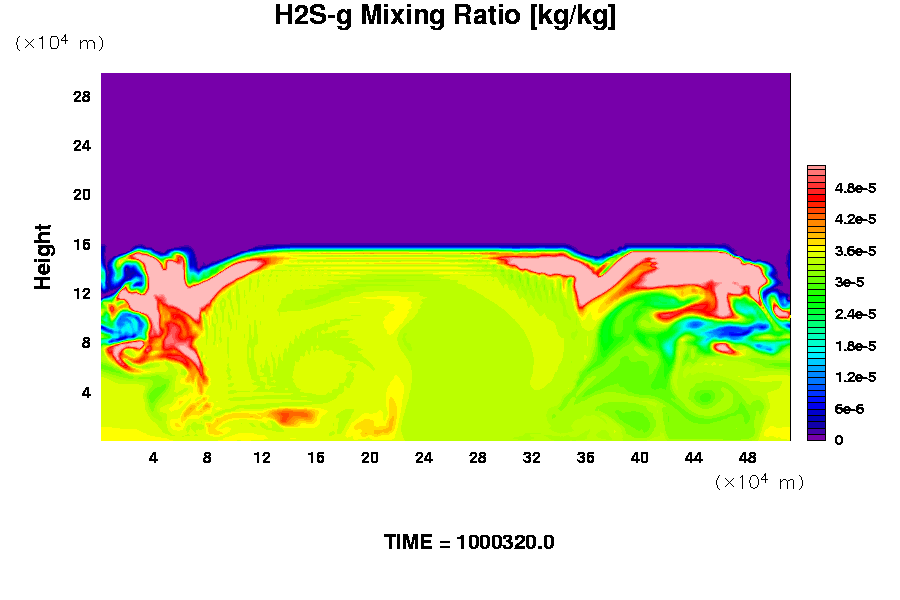Screen dimensions: 900x600
Task: Click the colorbar label 1.2e-5
Action: click(x=855, y=377)
